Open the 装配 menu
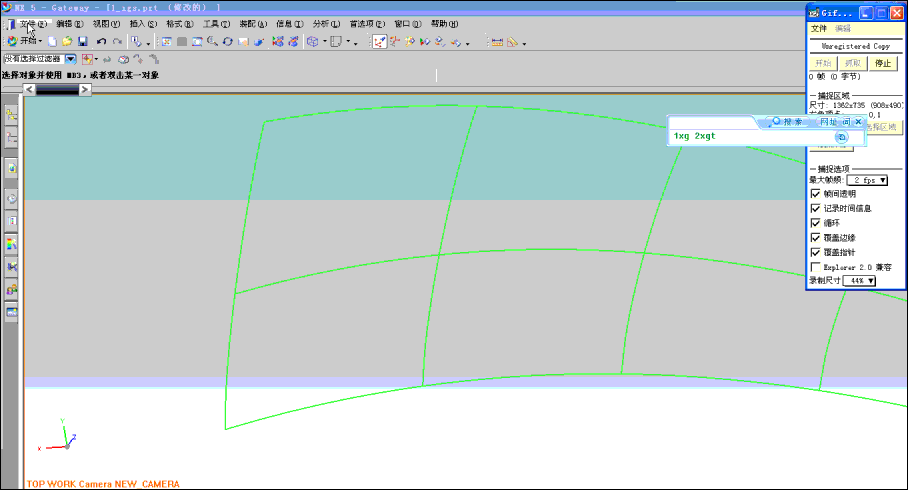Screen dimensions: 908x490 click(253, 24)
